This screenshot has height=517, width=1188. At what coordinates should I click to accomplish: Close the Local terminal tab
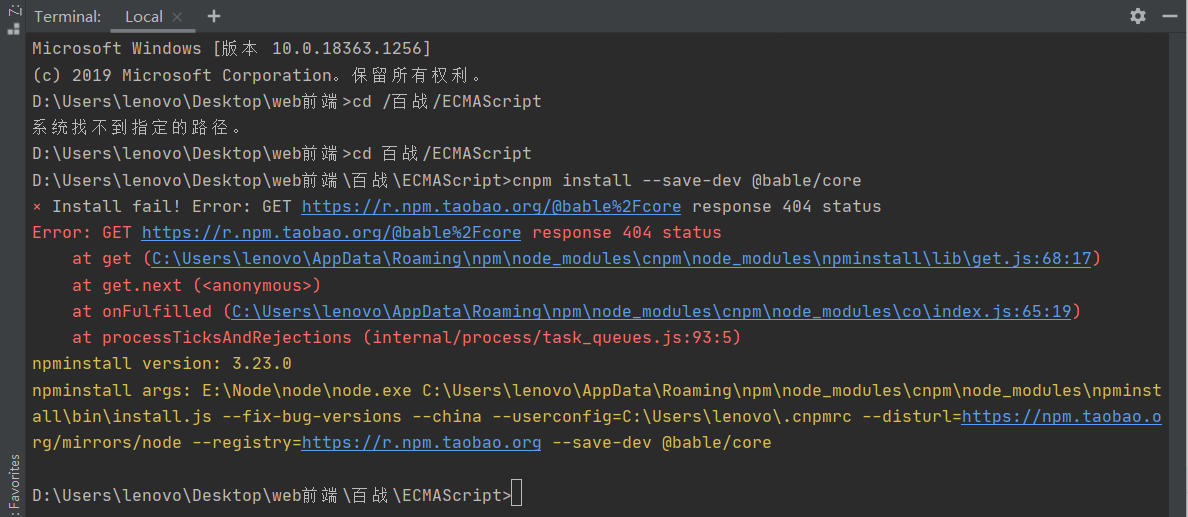coord(177,17)
